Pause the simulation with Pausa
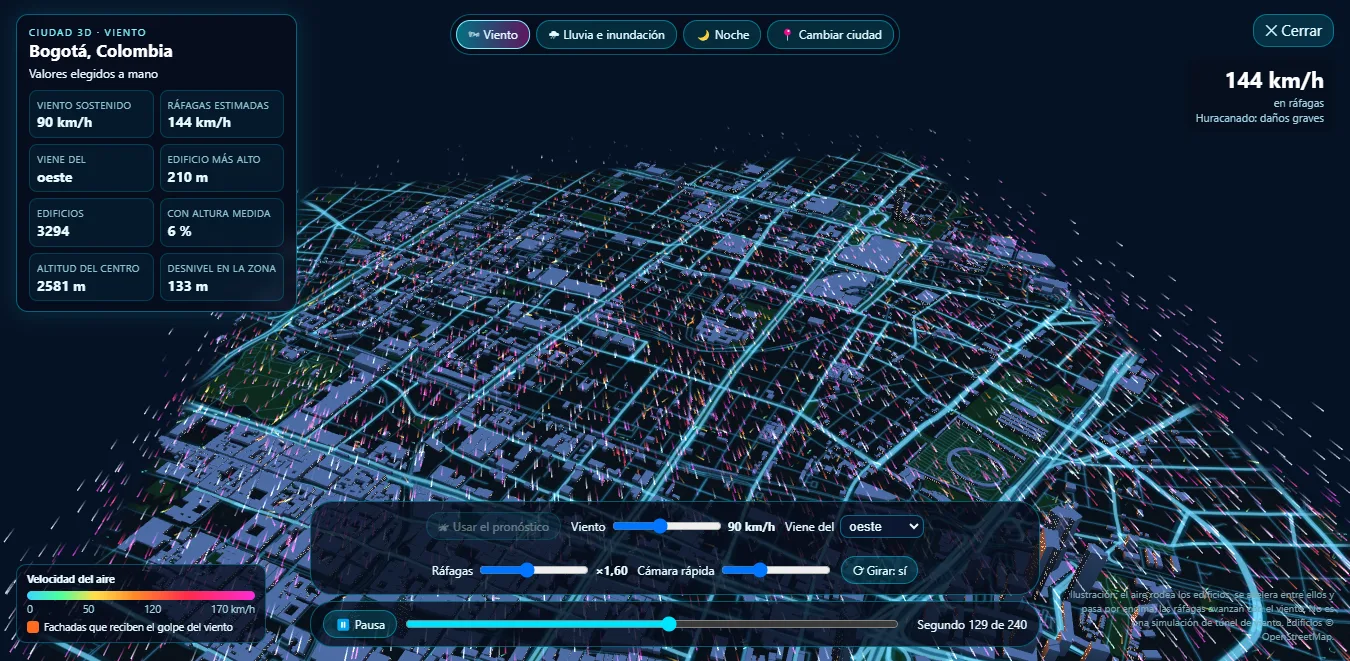The width and height of the screenshot is (1350, 661). (x=360, y=625)
